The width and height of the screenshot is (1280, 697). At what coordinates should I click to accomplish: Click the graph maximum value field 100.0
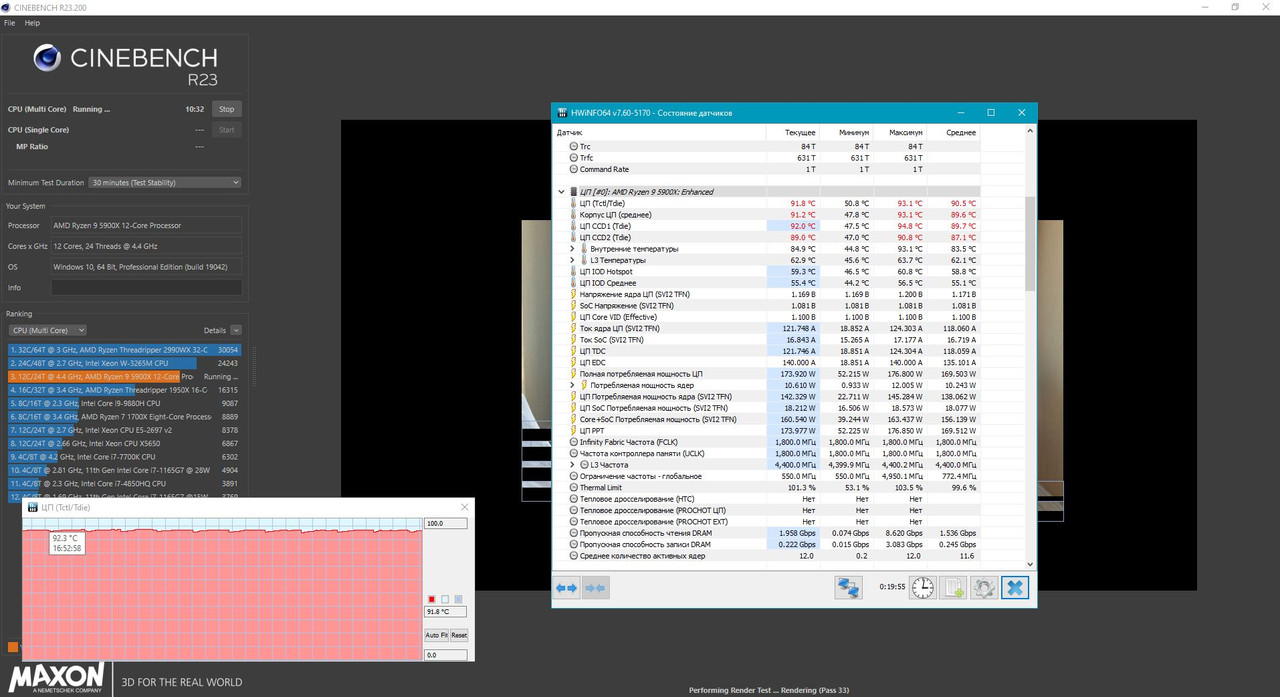(x=446, y=523)
